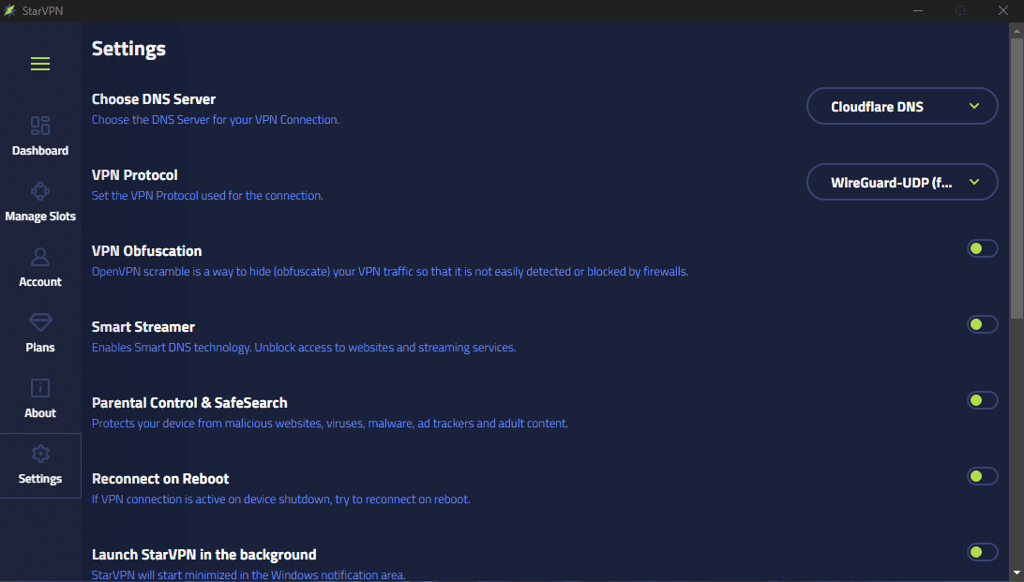Click the vertical scrollbar thumb
This screenshot has width=1024, height=582.
click(1017, 178)
